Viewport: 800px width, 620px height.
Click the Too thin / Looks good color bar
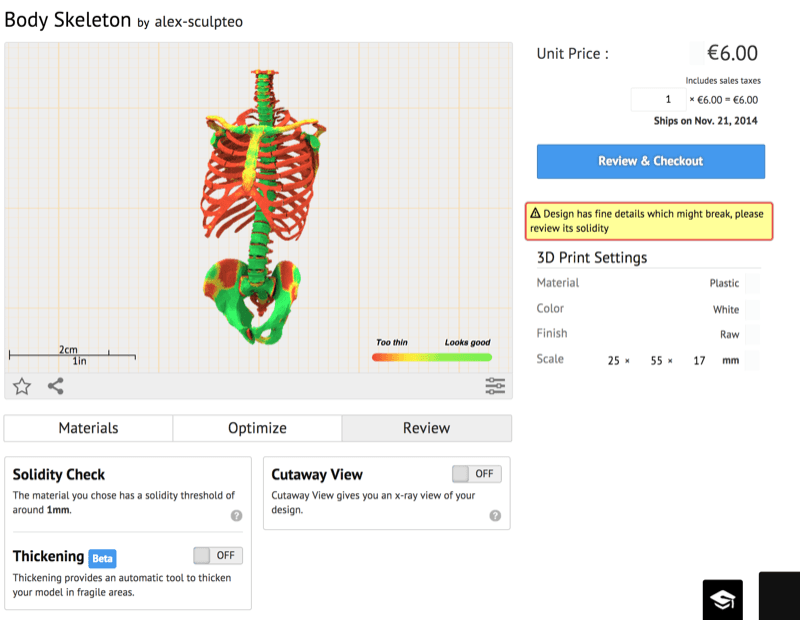pyautogui.click(x=431, y=356)
